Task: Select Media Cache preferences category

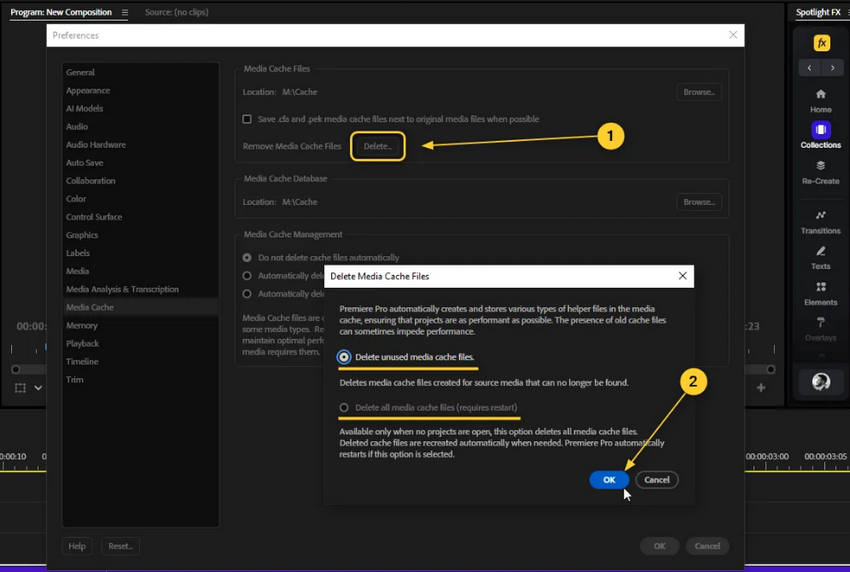Action: 140,307
